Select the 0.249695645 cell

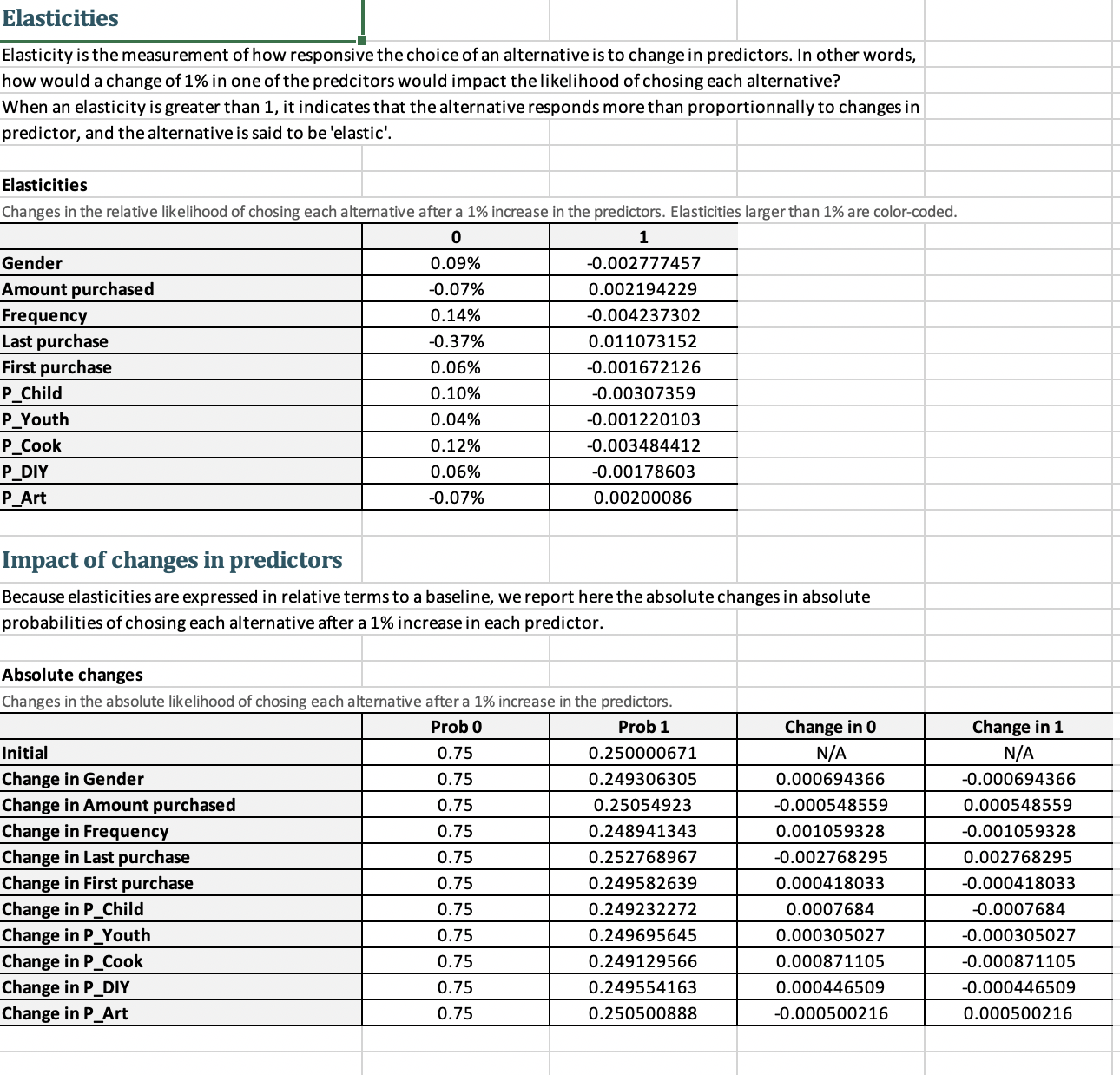pos(643,935)
